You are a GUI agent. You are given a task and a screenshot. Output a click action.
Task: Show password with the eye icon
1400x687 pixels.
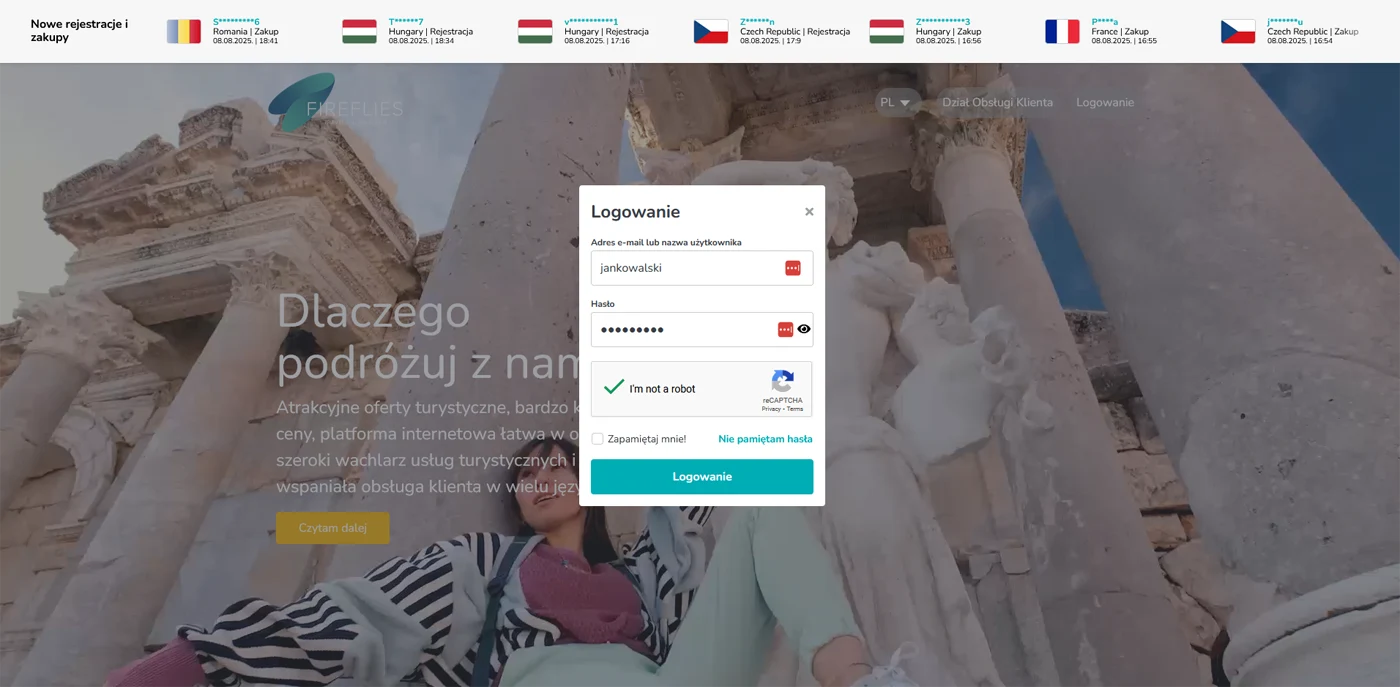coord(804,329)
